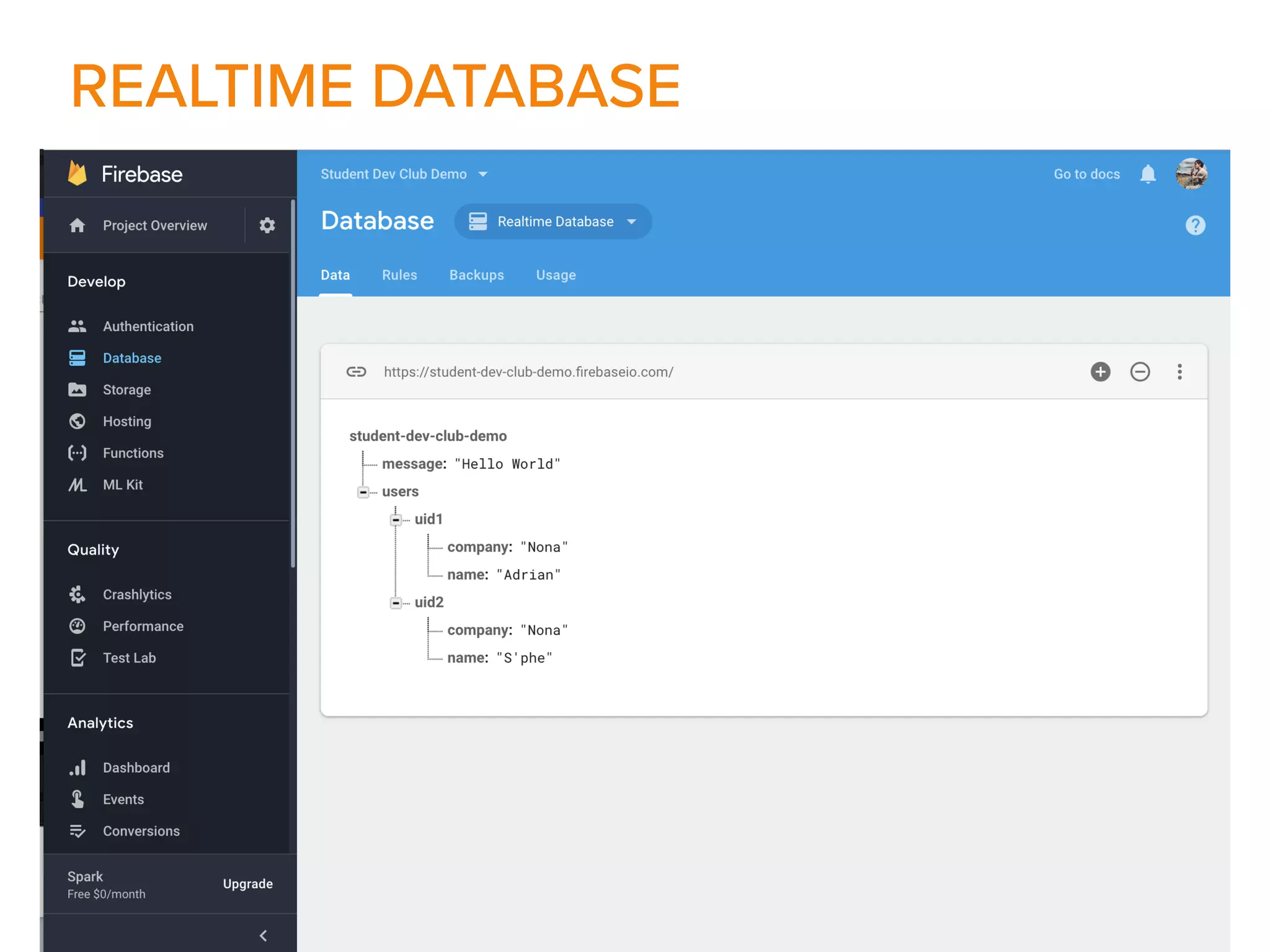
Task: Select the uid1 key label
Action: [429, 519]
